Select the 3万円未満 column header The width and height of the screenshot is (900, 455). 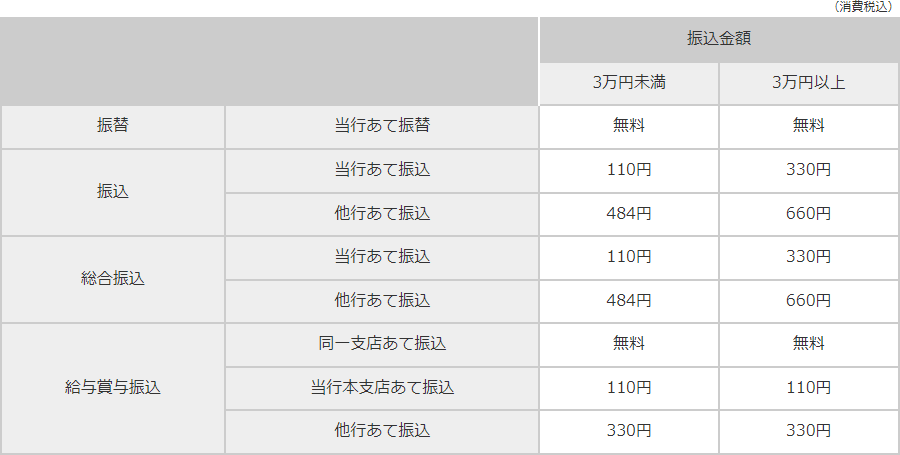[629, 83]
